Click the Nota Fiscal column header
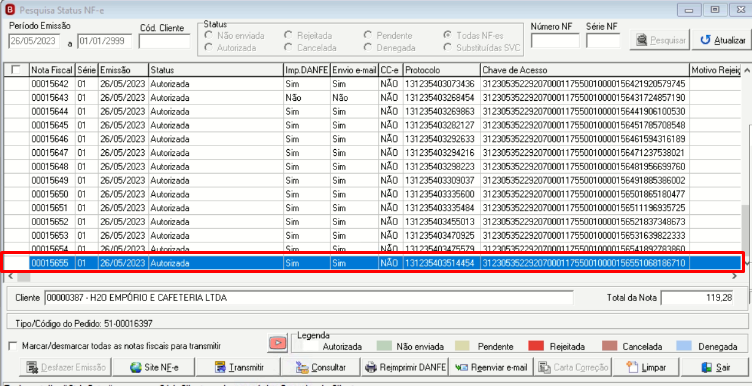 pos(52,70)
